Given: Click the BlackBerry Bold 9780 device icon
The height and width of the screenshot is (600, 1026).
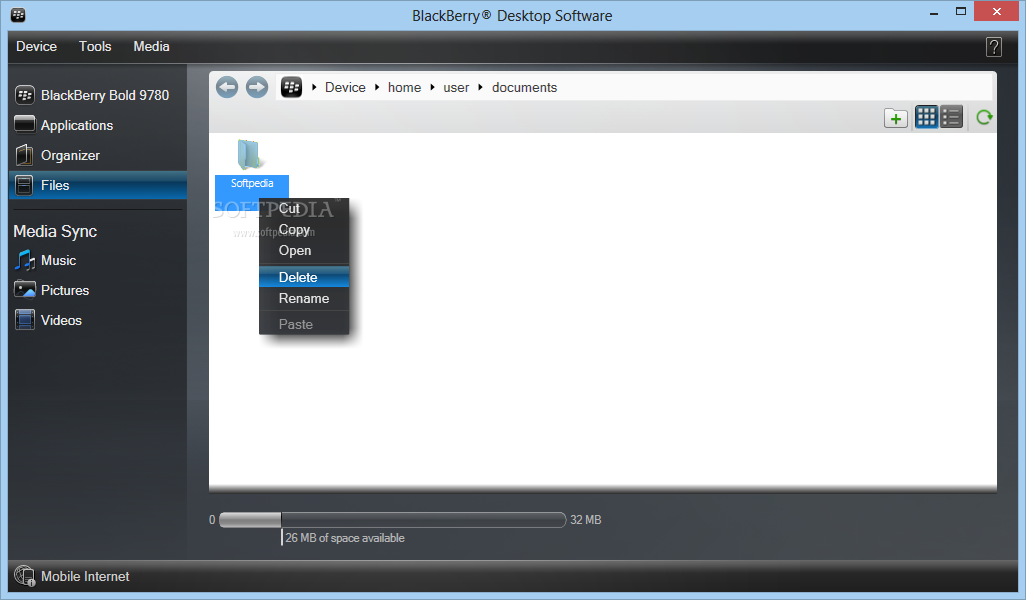Looking at the screenshot, I should (24, 95).
